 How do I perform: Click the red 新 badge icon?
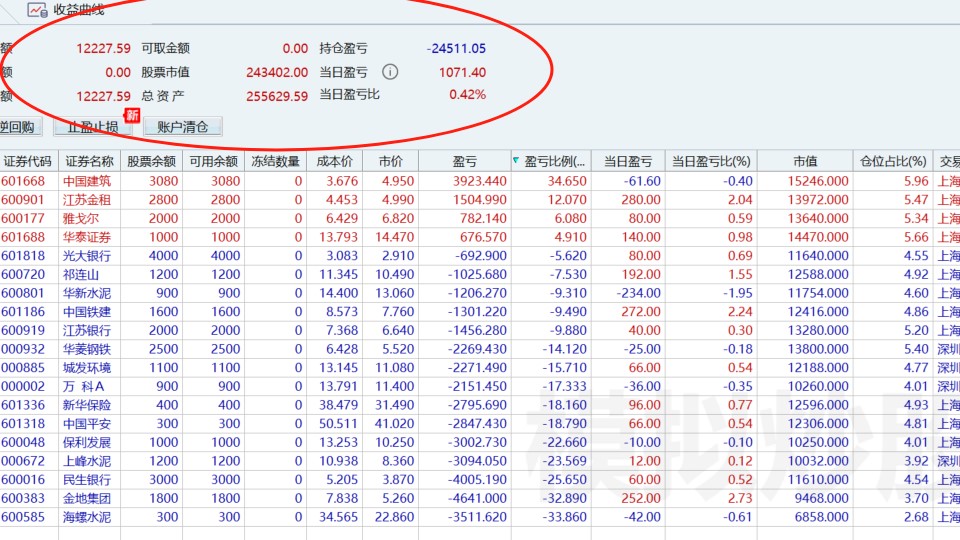132,115
